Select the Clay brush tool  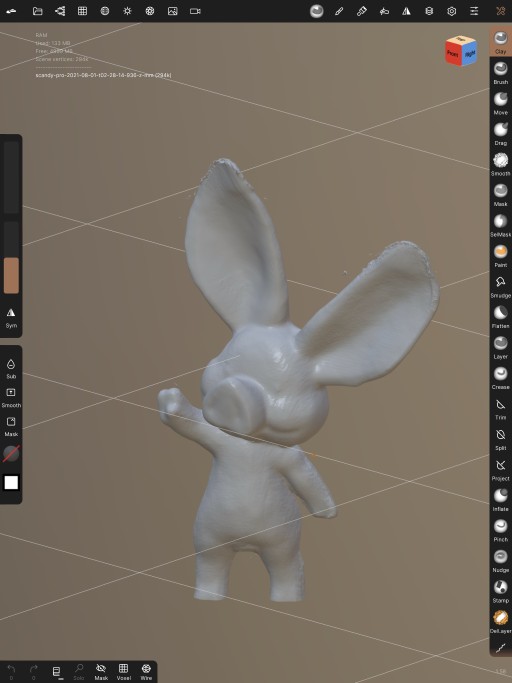click(500, 42)
